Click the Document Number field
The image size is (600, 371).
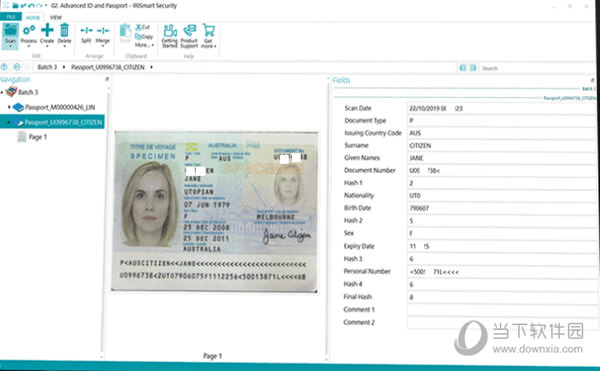(x=501, y=171)
